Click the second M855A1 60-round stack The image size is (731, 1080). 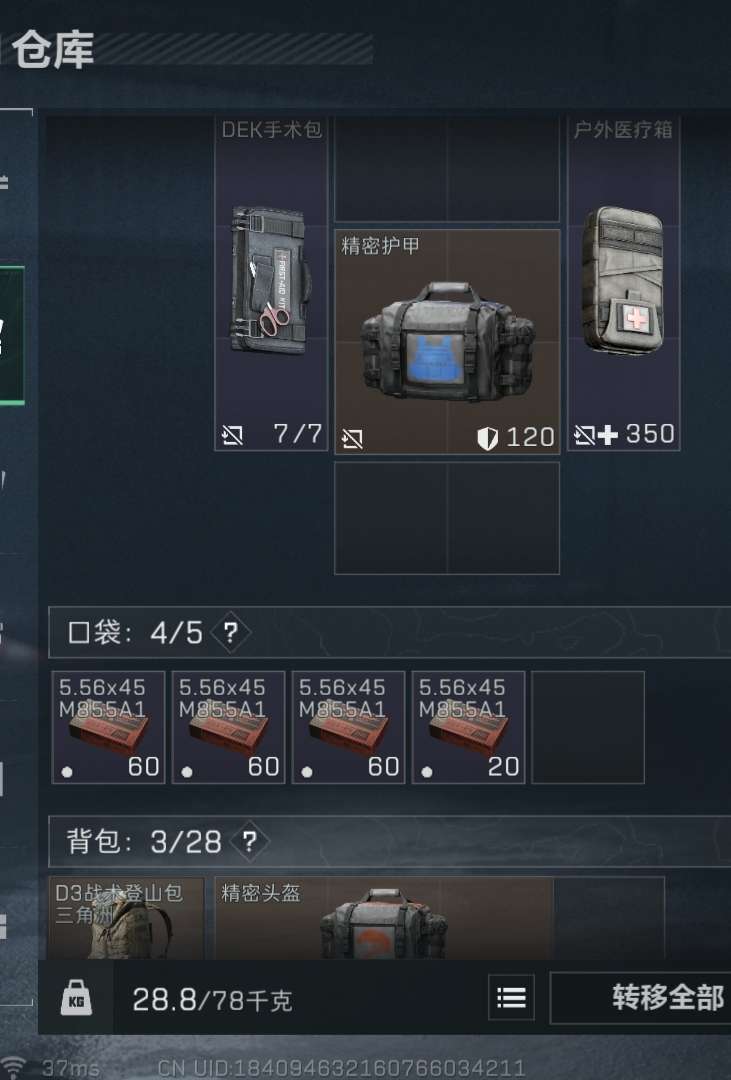228,727
